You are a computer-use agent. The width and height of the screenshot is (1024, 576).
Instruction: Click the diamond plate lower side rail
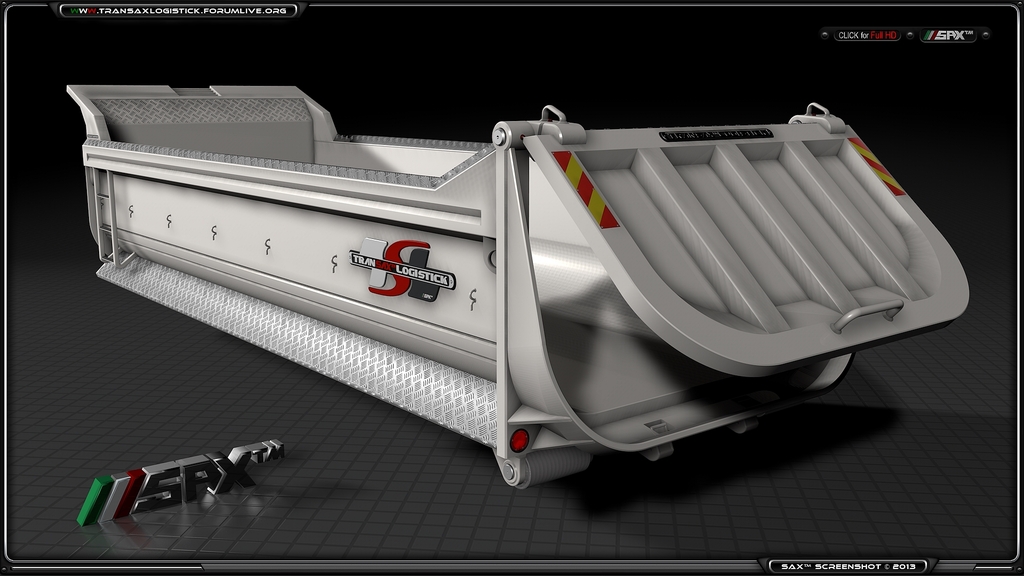[x=300, y=342]
